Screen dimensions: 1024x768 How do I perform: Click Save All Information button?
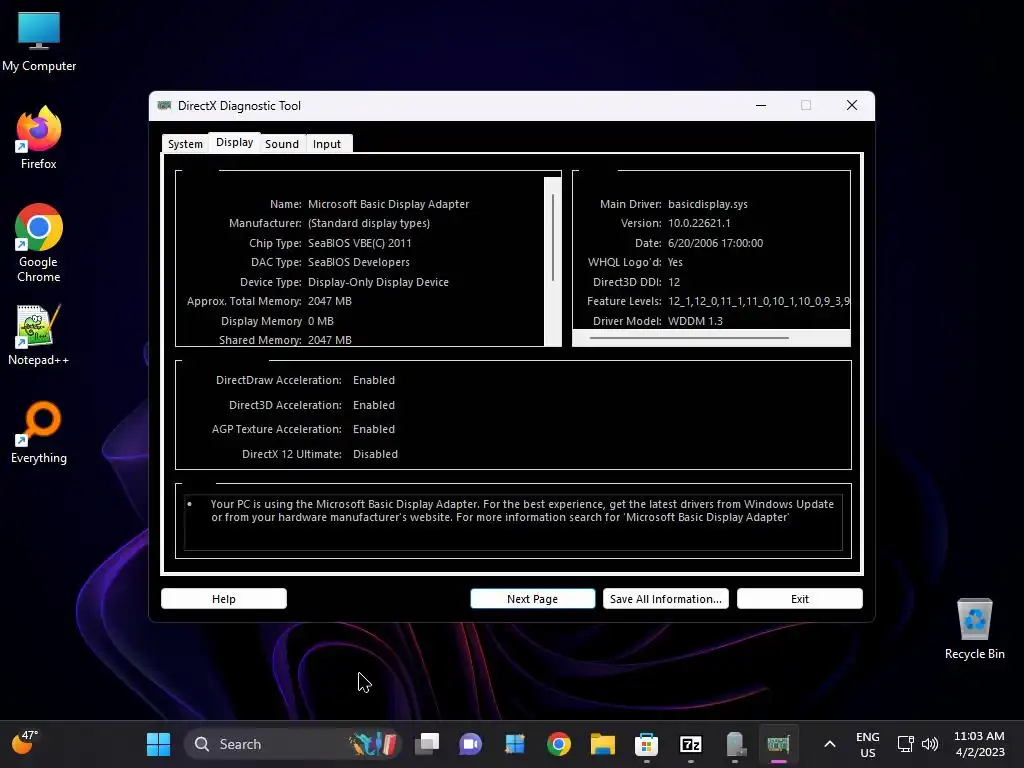[x=665, y=599]
